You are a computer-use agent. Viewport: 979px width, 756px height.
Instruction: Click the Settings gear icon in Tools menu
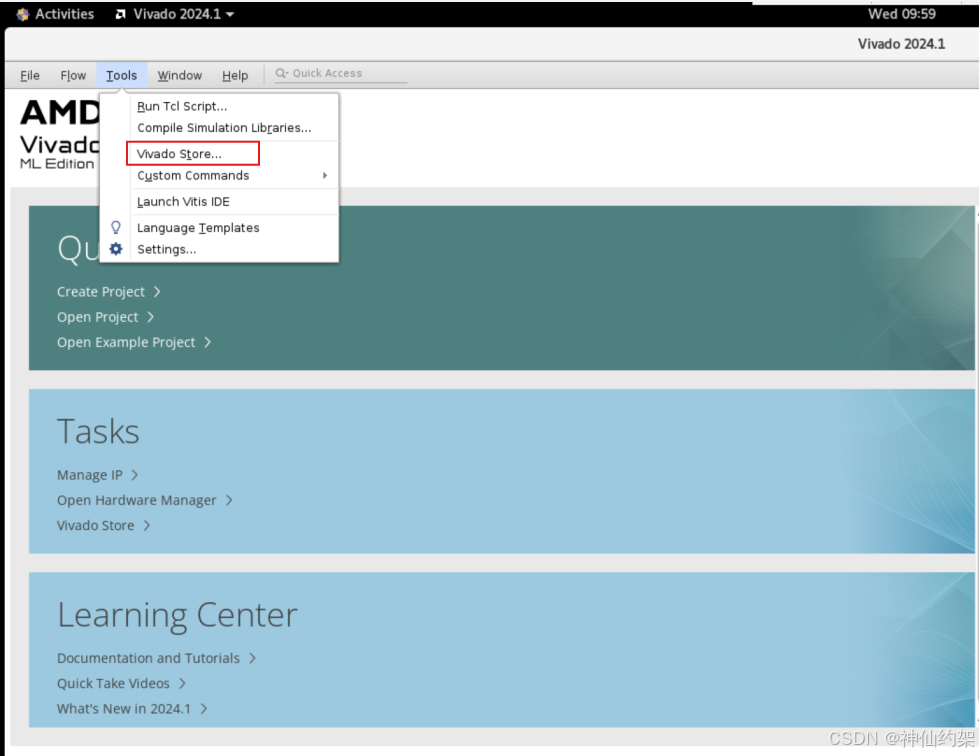[x=115, y=249]
